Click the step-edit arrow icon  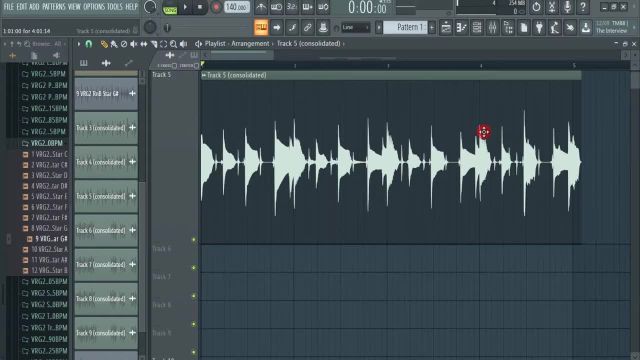point(277,27)
